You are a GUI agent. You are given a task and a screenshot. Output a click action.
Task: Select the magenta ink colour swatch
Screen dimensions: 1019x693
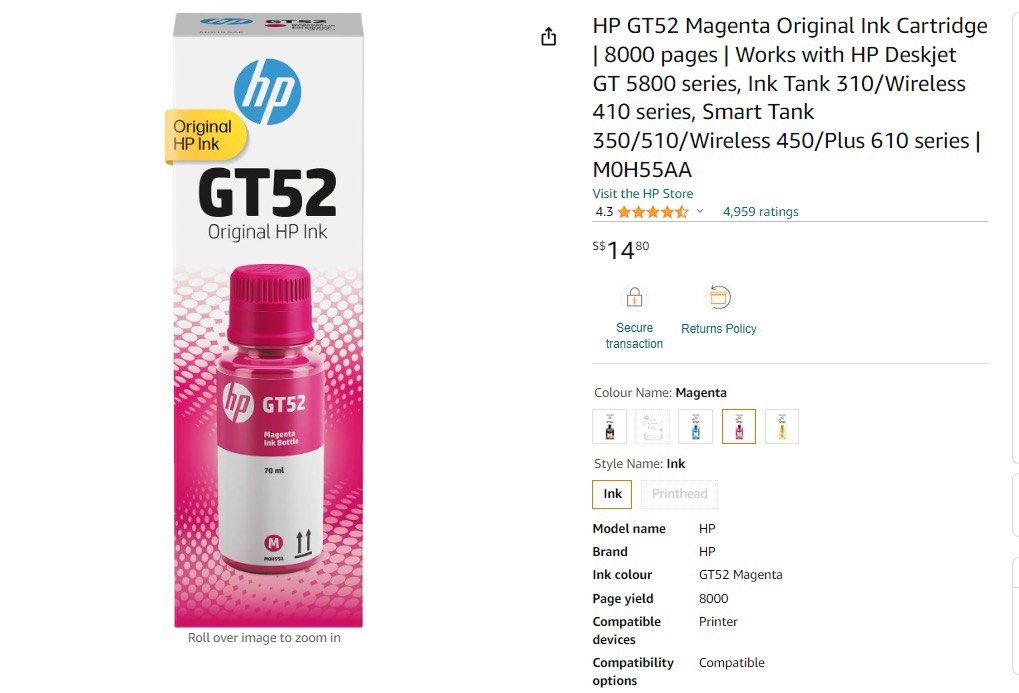pos(739,426)
